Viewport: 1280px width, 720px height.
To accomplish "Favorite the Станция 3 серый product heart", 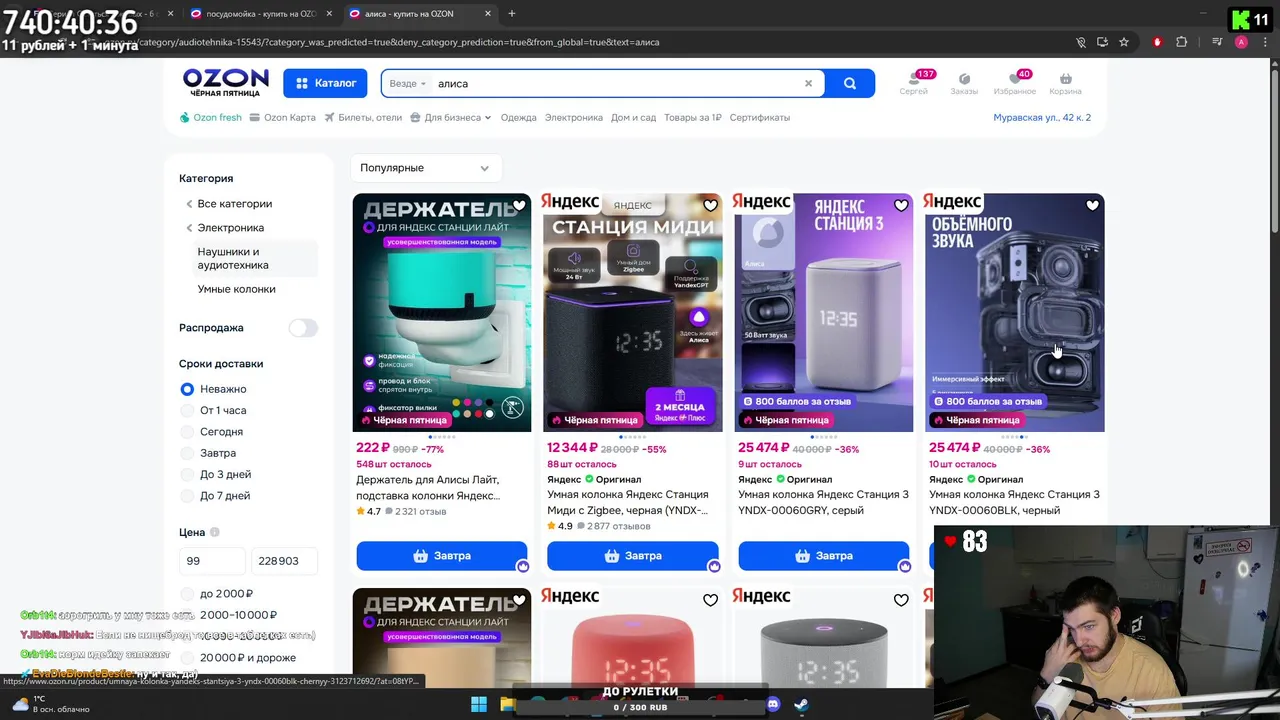I will coord(901,206).
